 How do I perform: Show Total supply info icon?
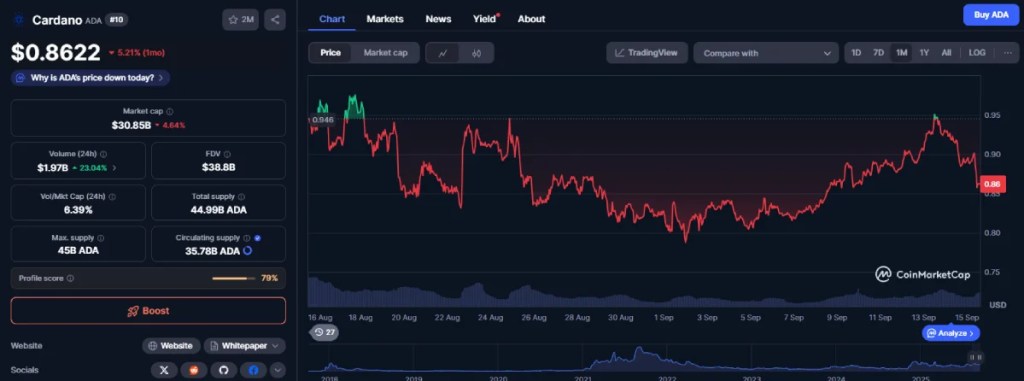point(242,196)
